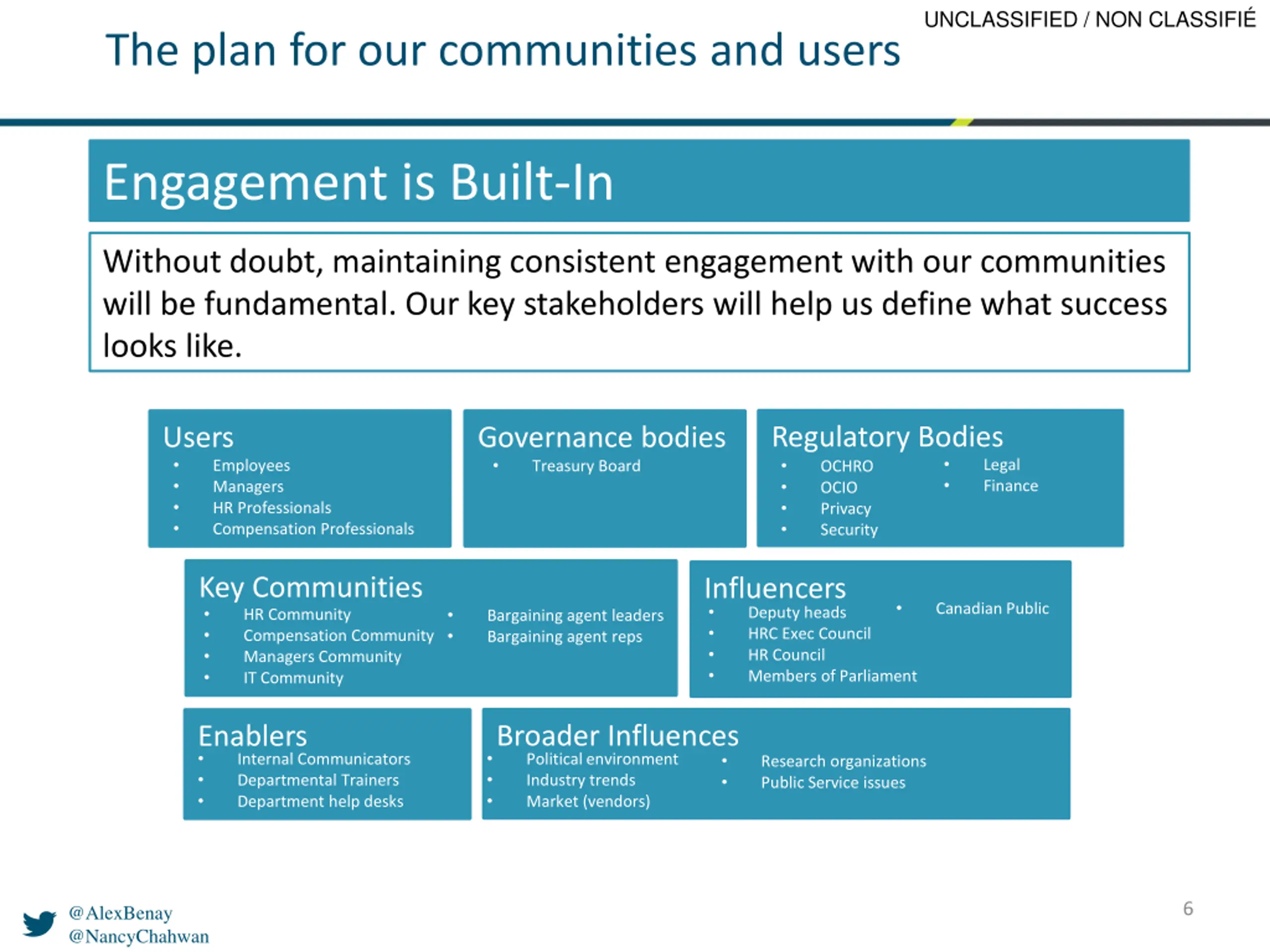Click the Employees bullet
The image size is (1270, 952).
coord(252,466)
